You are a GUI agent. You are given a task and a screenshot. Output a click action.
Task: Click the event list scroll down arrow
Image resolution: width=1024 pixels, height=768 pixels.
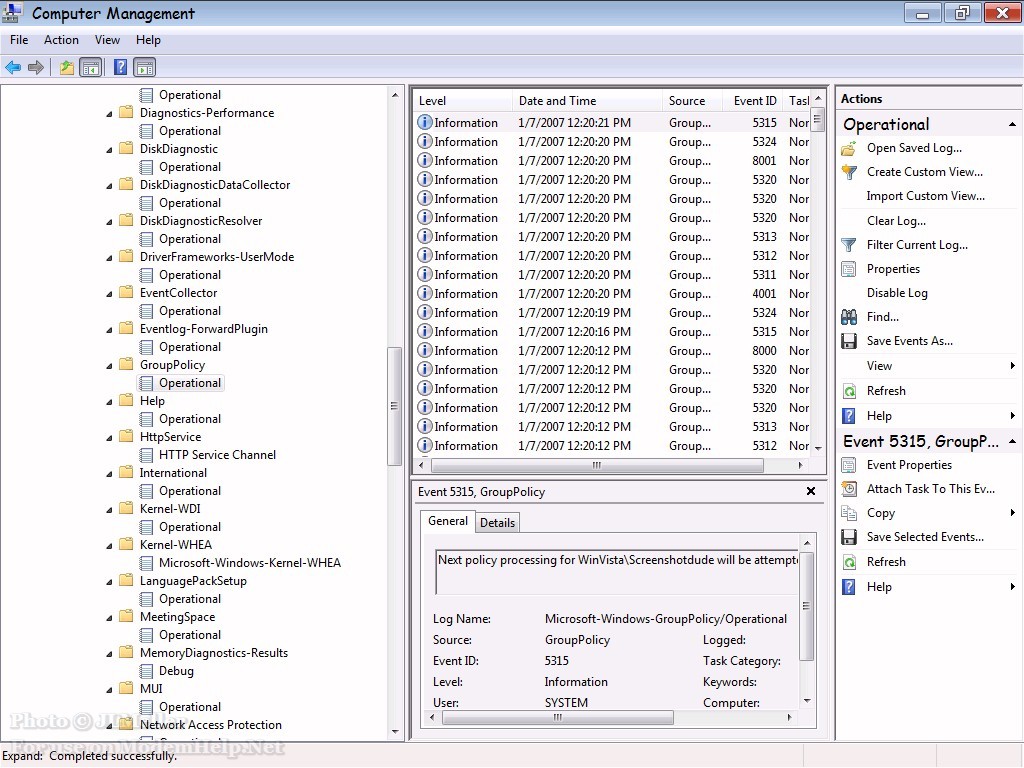818,448
